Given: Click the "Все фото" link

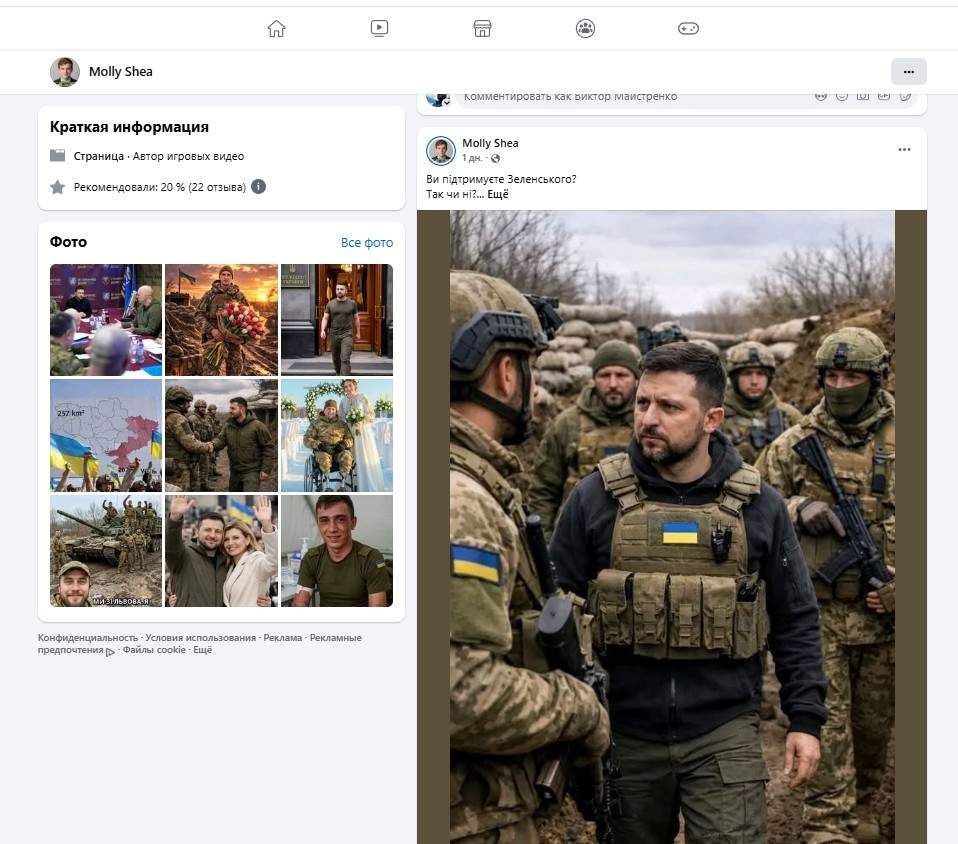Looking at the screenshot, I should coord(366,243).
